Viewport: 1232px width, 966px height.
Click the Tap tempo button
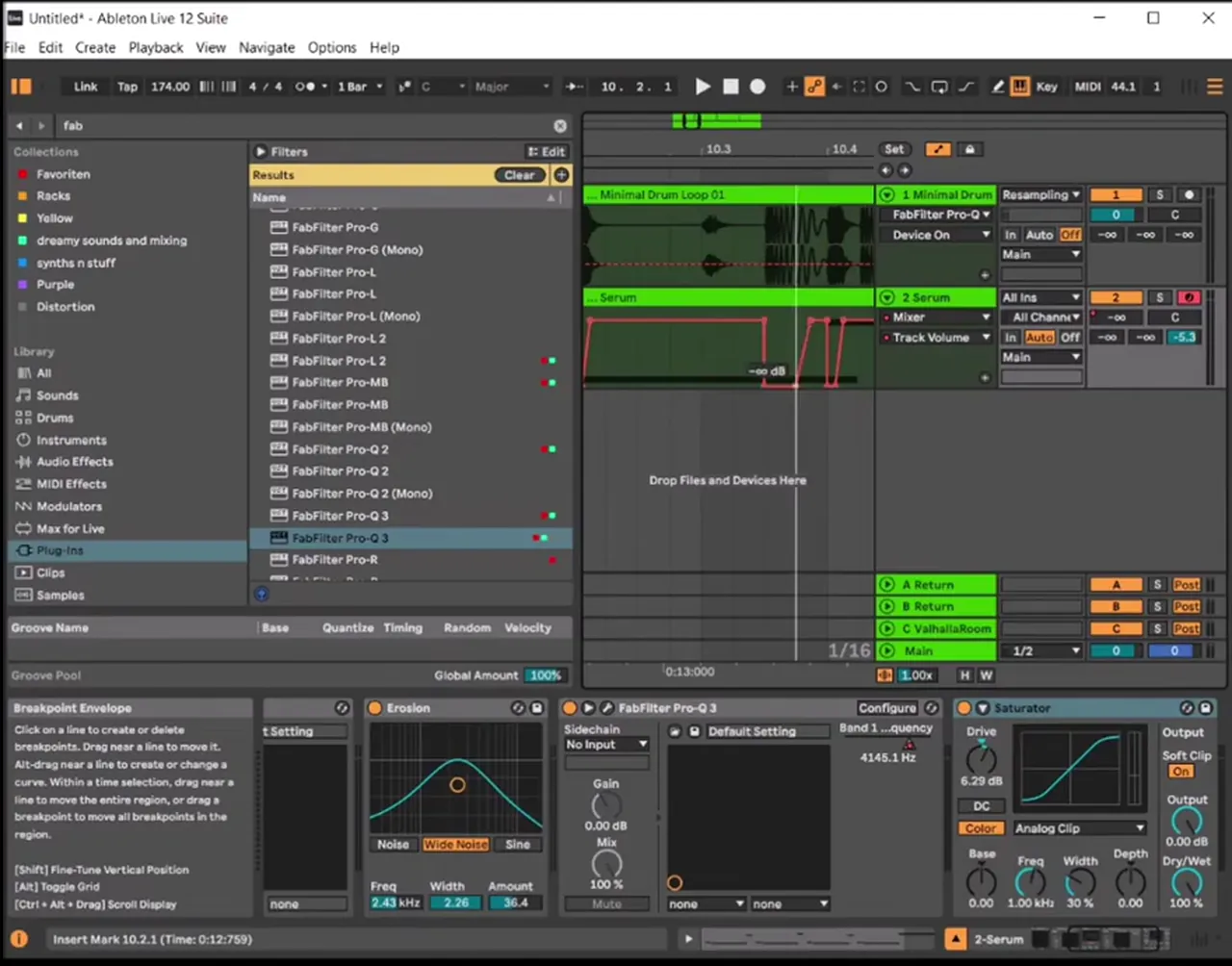(x=127, y=87)
